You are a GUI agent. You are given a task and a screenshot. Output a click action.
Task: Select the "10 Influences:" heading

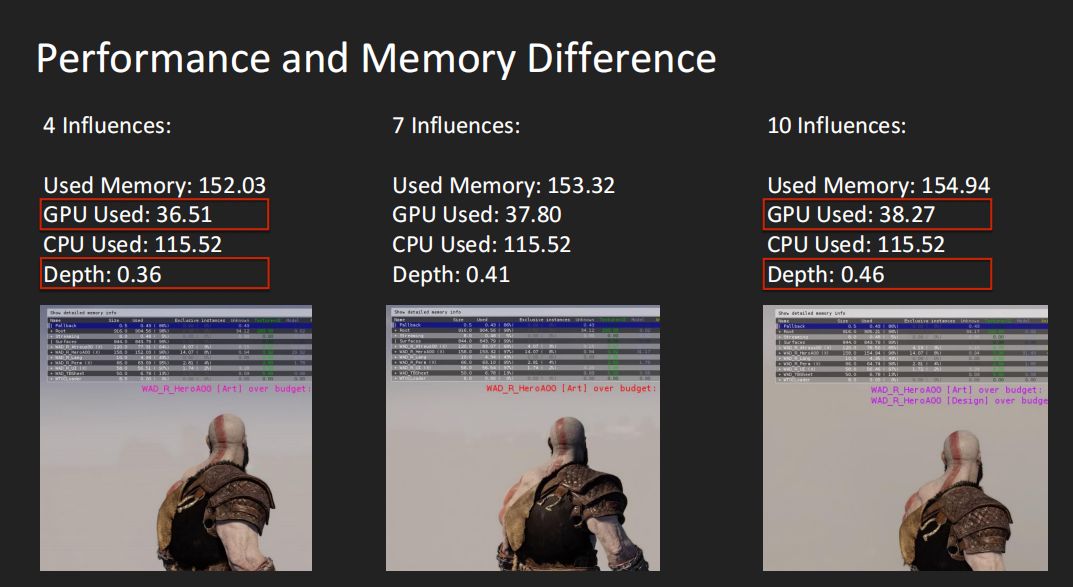[x=836, y=125]
